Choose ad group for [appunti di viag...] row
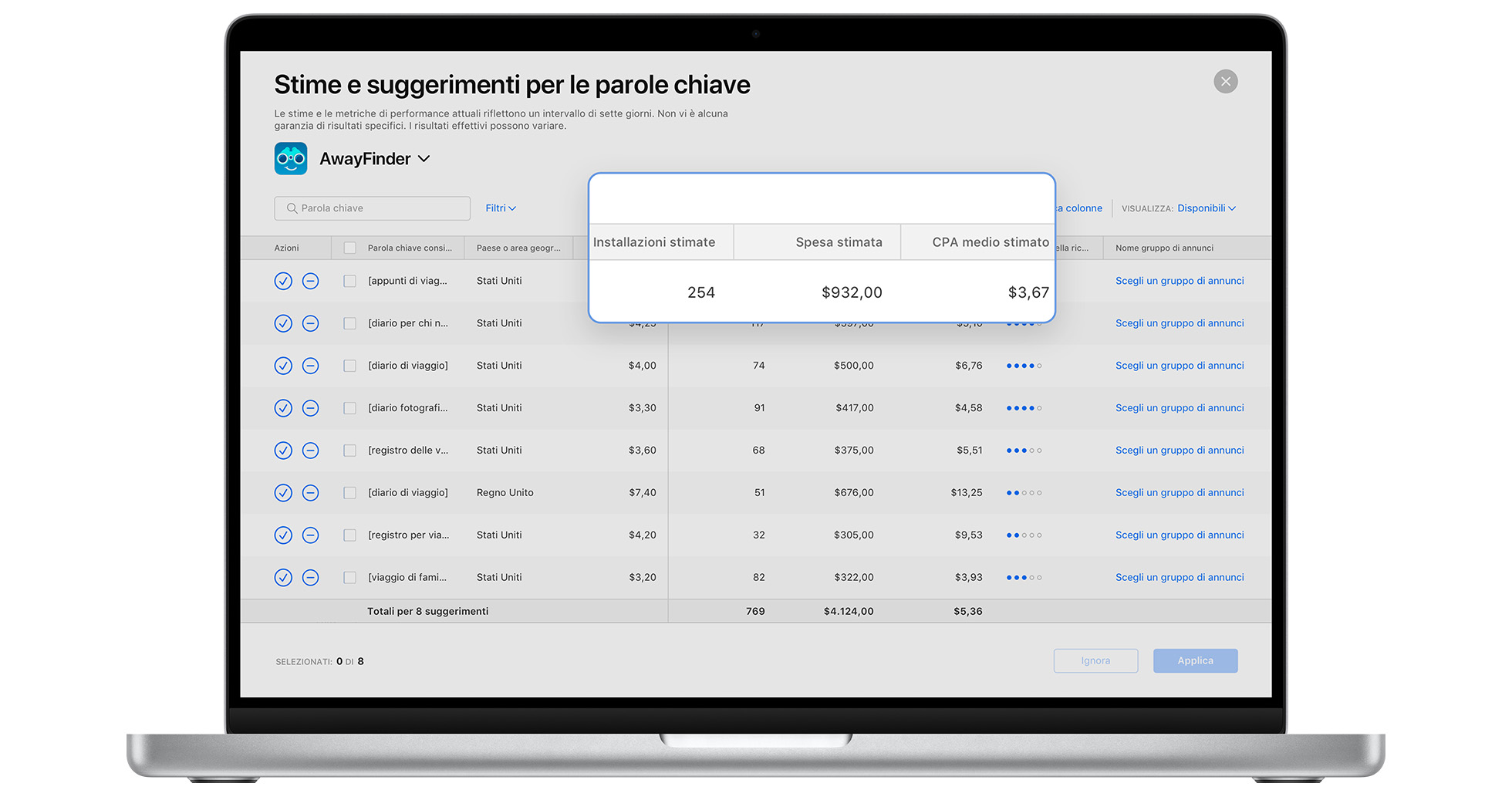Screen dimensions: 1512x790 (1180, 281)
